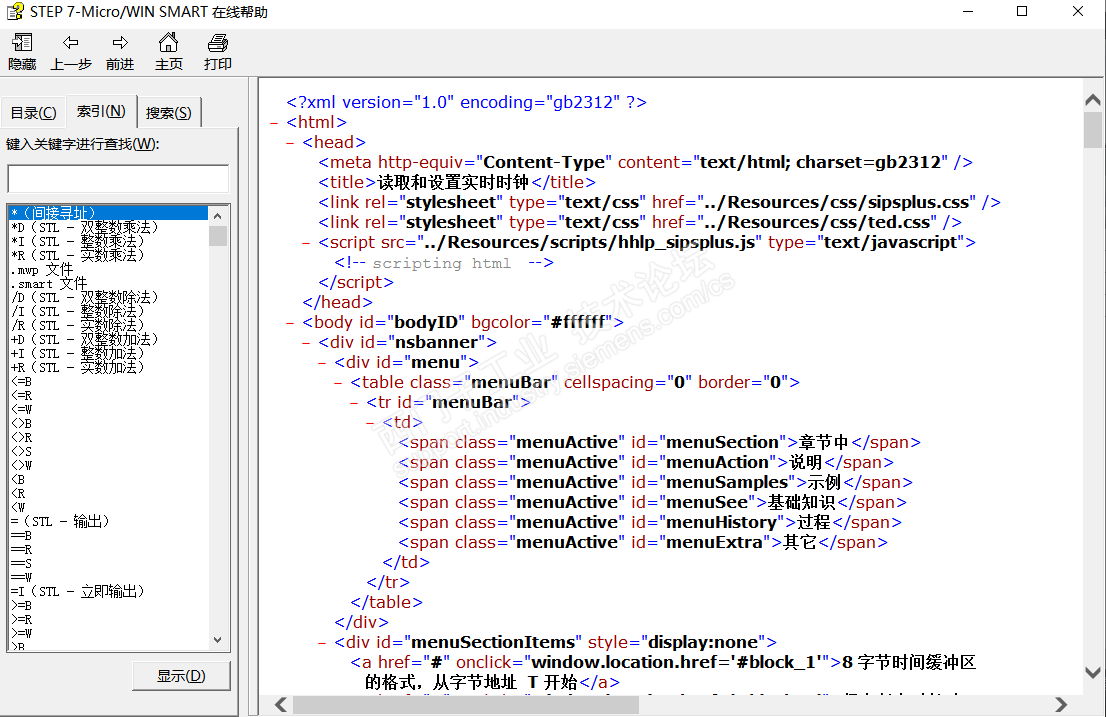Select index entry /I (STL - 整数除法)
This screenshot has width=1106, height=717.
pos(78,311)
